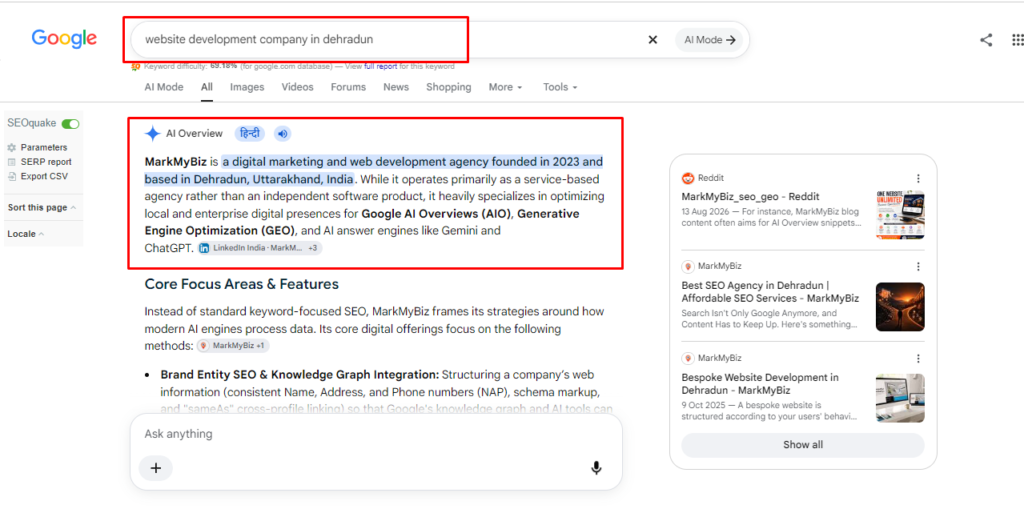Toggle the SEOquake switch off
The width and height of the screenshot is (1024, 513).
pos(71,123)
